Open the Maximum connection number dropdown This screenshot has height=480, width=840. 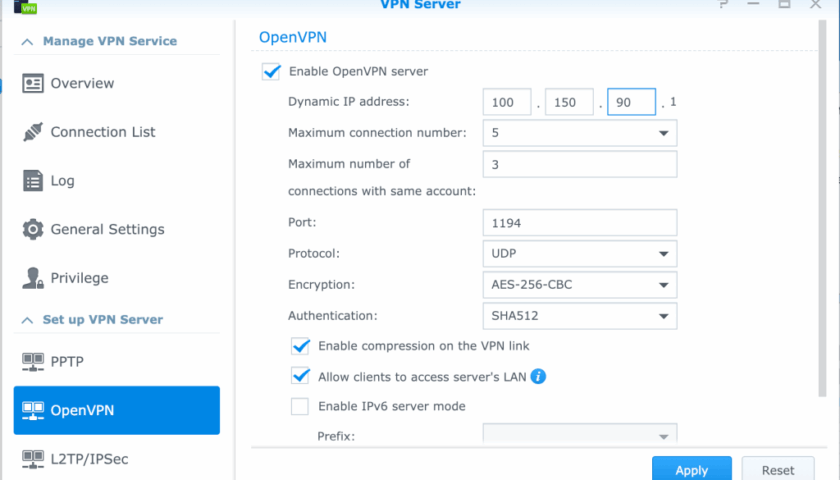click(662, 133)
